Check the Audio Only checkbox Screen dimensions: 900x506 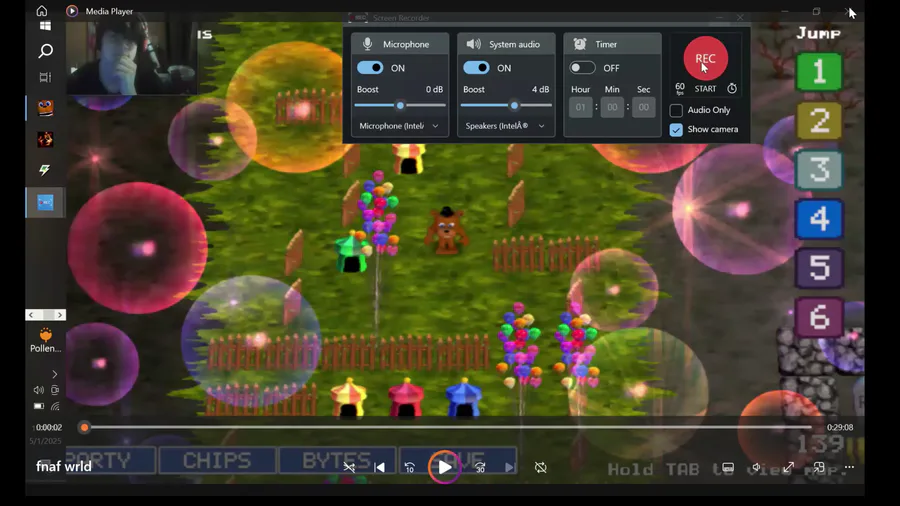tap(676, 110)
